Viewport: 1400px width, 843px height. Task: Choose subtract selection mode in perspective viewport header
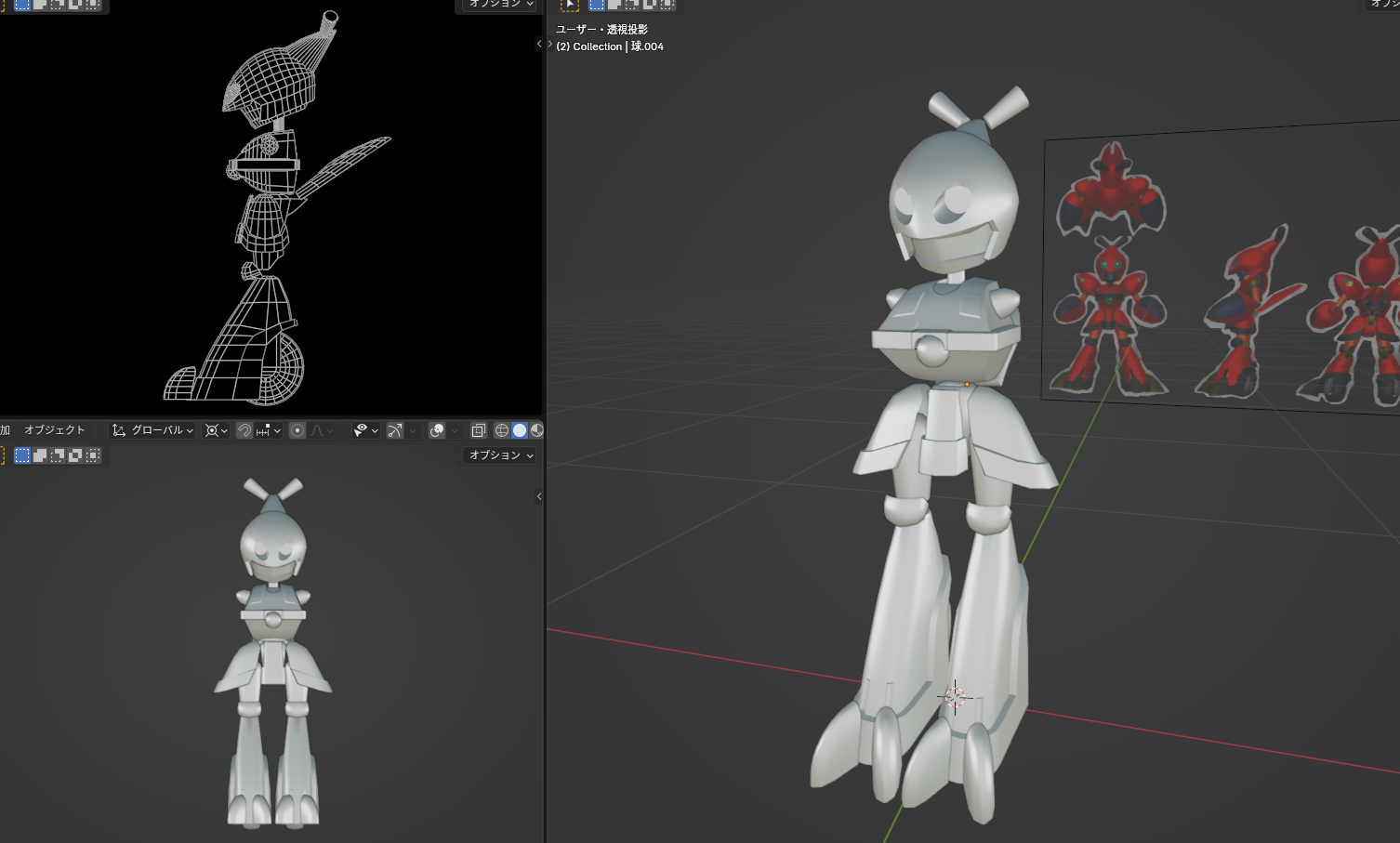pos(632,4)
